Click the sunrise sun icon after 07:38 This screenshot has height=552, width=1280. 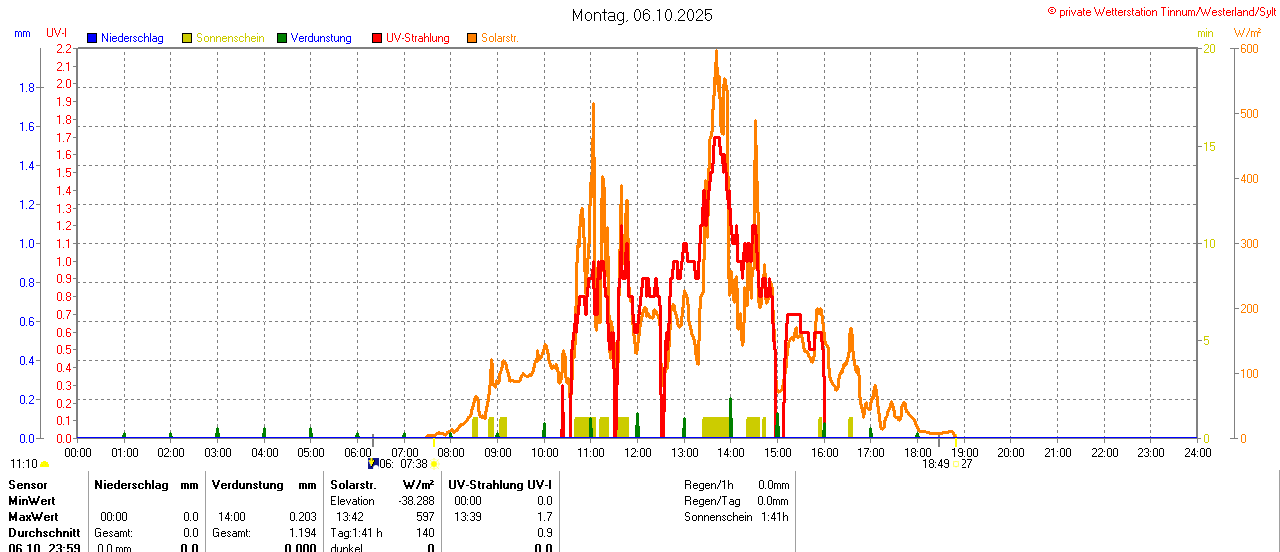434,464
